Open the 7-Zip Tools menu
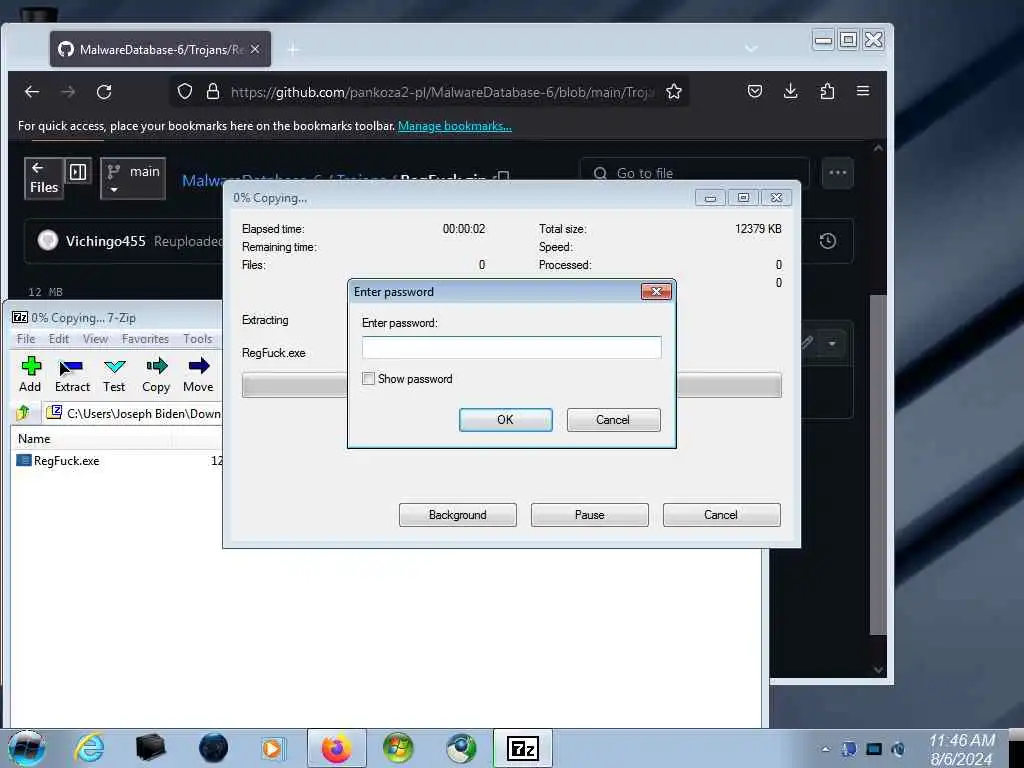This screenshot has height=768, width=1024. point(198,339)
